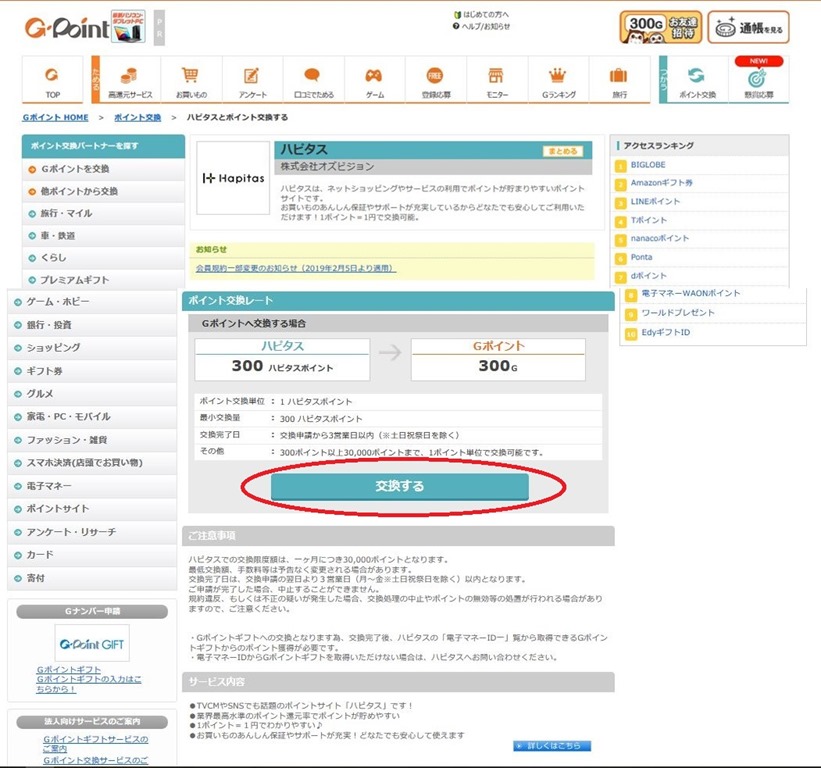Open dポイント in access ranking
Image resolution: width=821 pixels, height=768 pixels.
tap(649, 276)
